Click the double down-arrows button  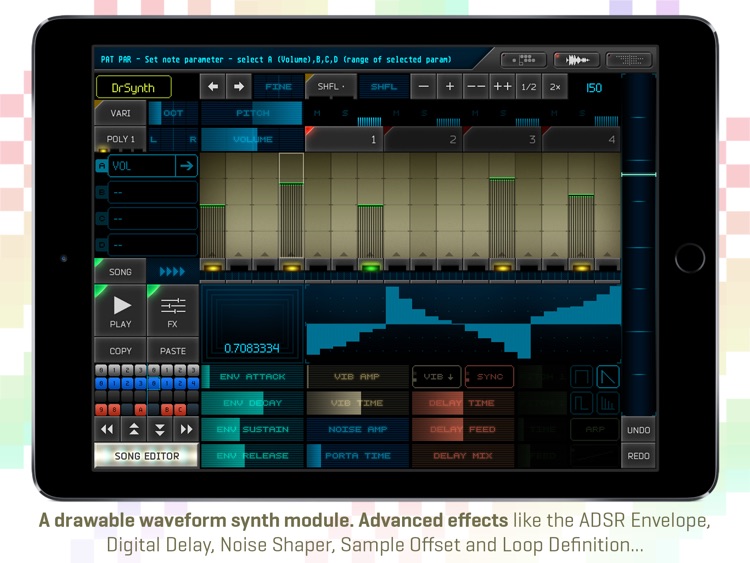tap(160, 430)
